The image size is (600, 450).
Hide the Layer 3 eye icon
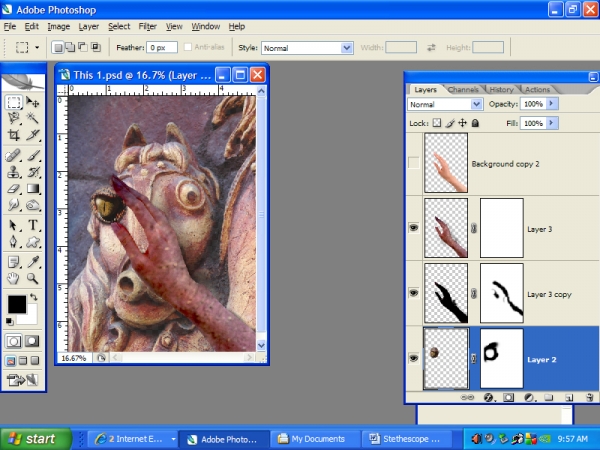tap(414, 228)
